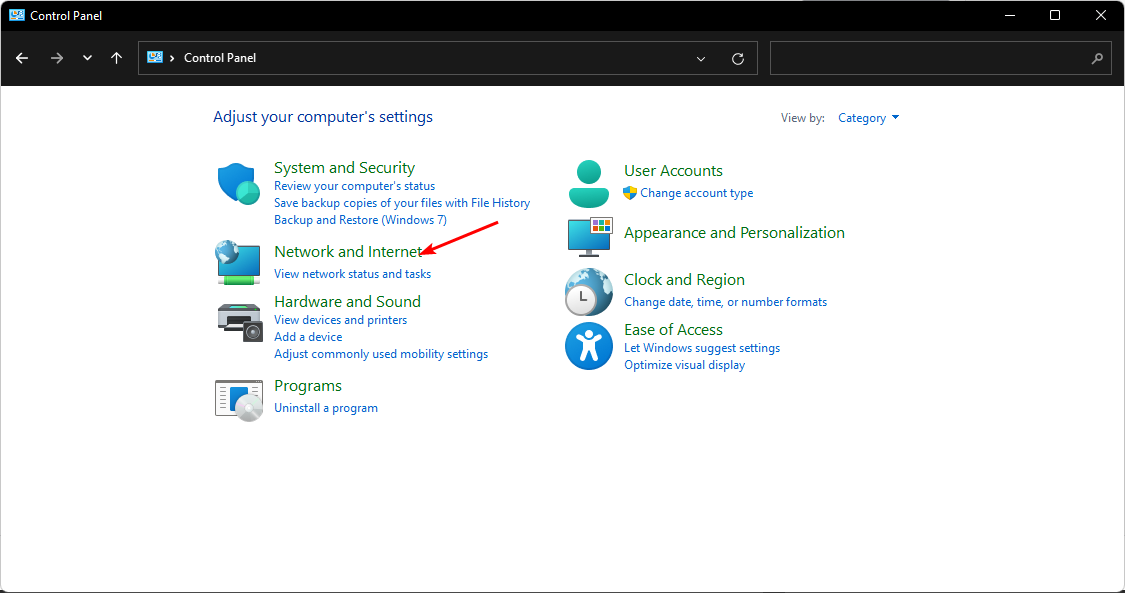1125x593 pixels.
Task: Click View network status and tasks
Action: tap(352, 273)
